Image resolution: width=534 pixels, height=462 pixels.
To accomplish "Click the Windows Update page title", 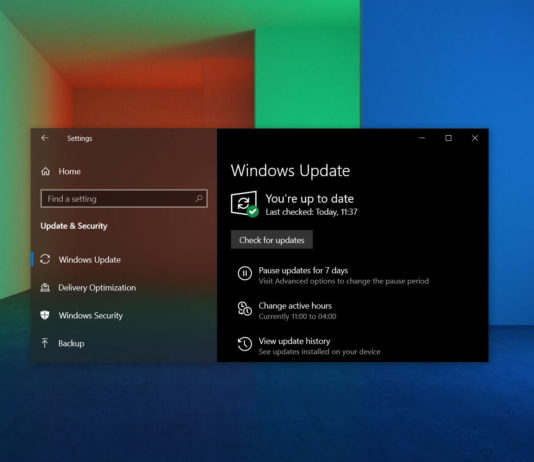I will coord(290,170).
